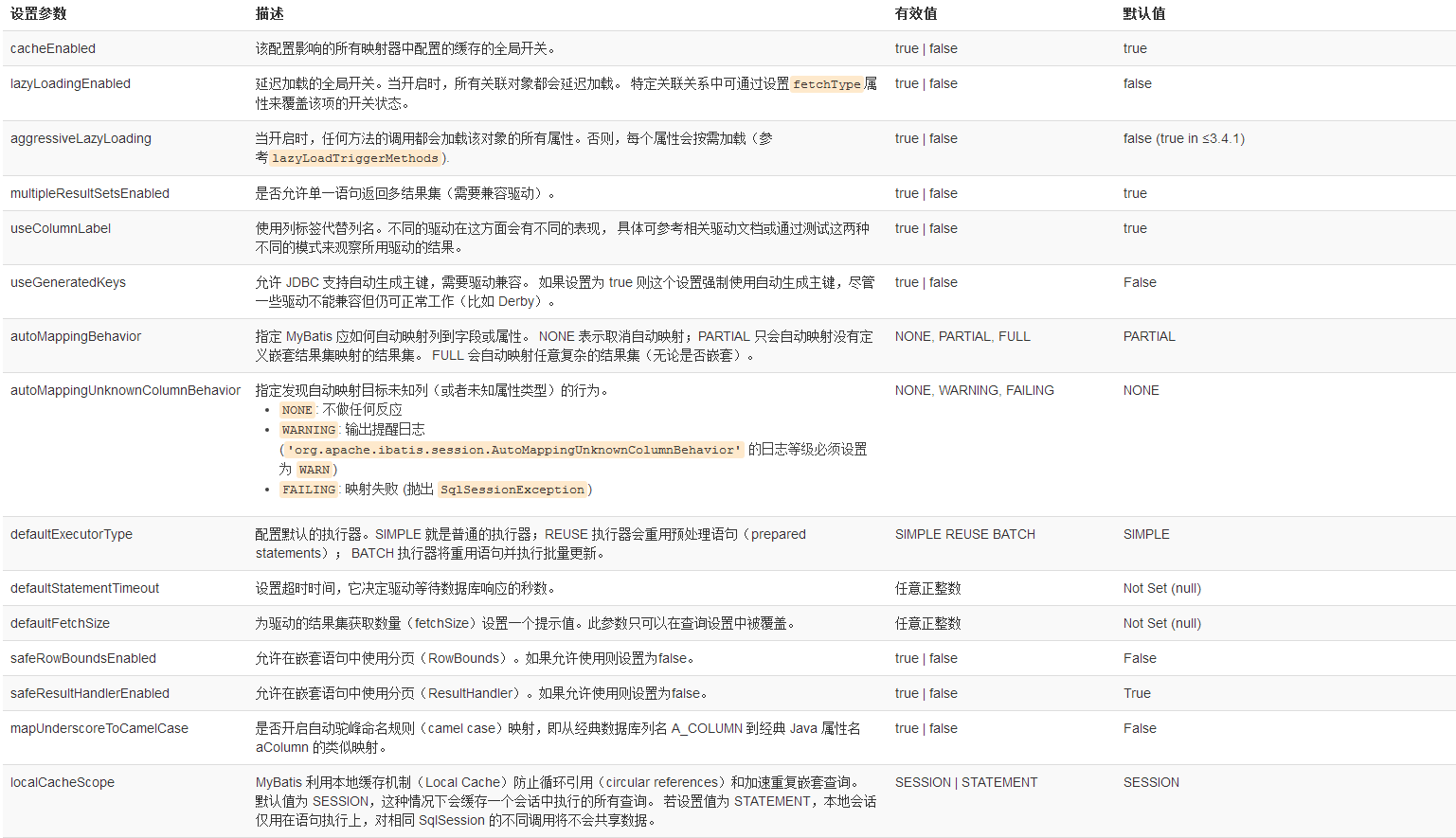Click the 设置参数 column header
The height and width of the screenshot is (838, 1456).
[x=39, y=13]
